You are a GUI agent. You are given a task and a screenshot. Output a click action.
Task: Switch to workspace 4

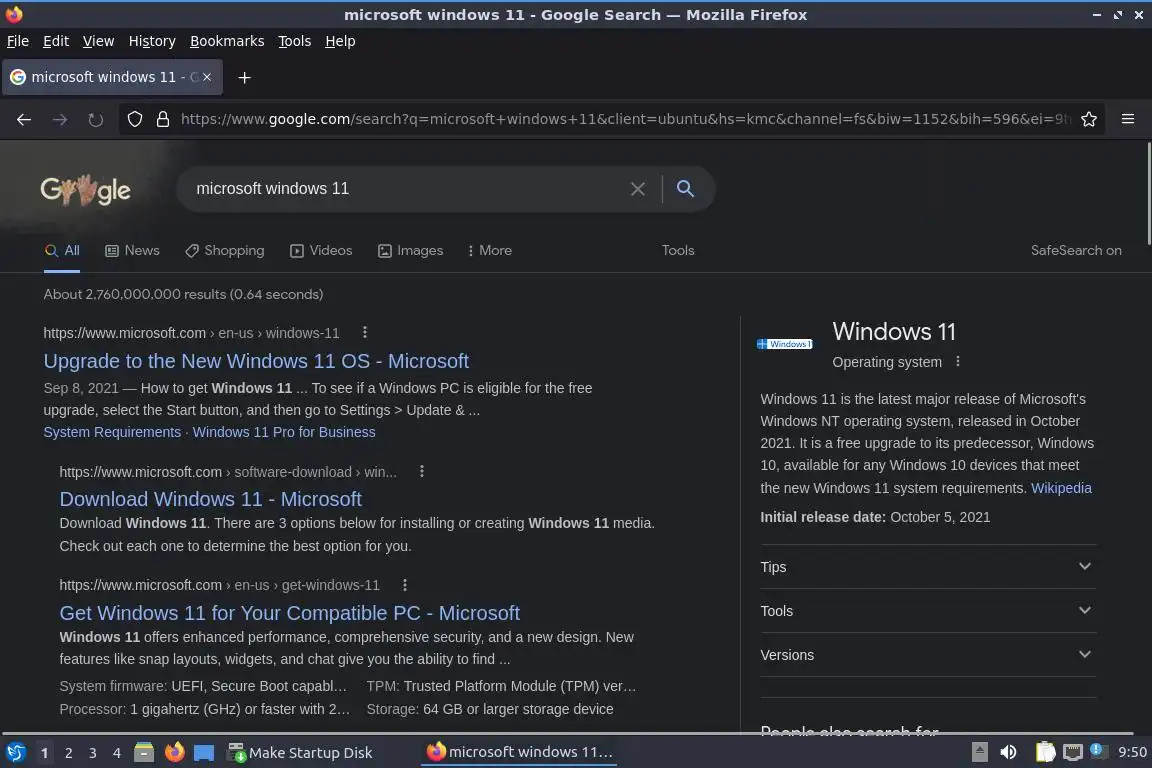point(116,753)
